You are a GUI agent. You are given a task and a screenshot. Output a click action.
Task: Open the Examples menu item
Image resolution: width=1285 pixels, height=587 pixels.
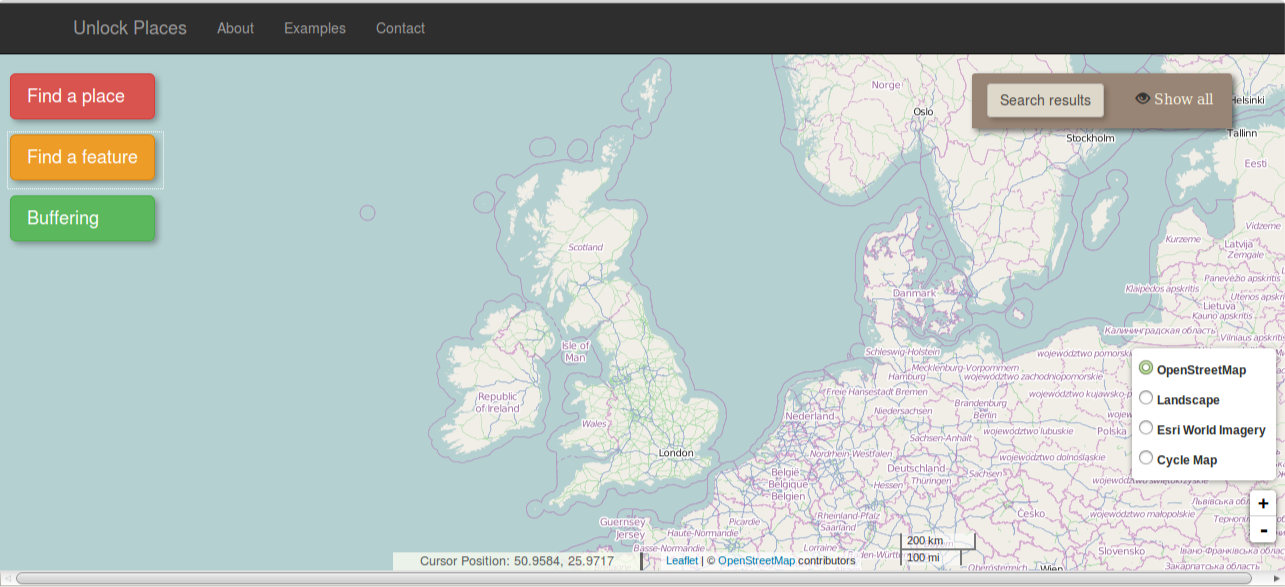click(314, 28)
